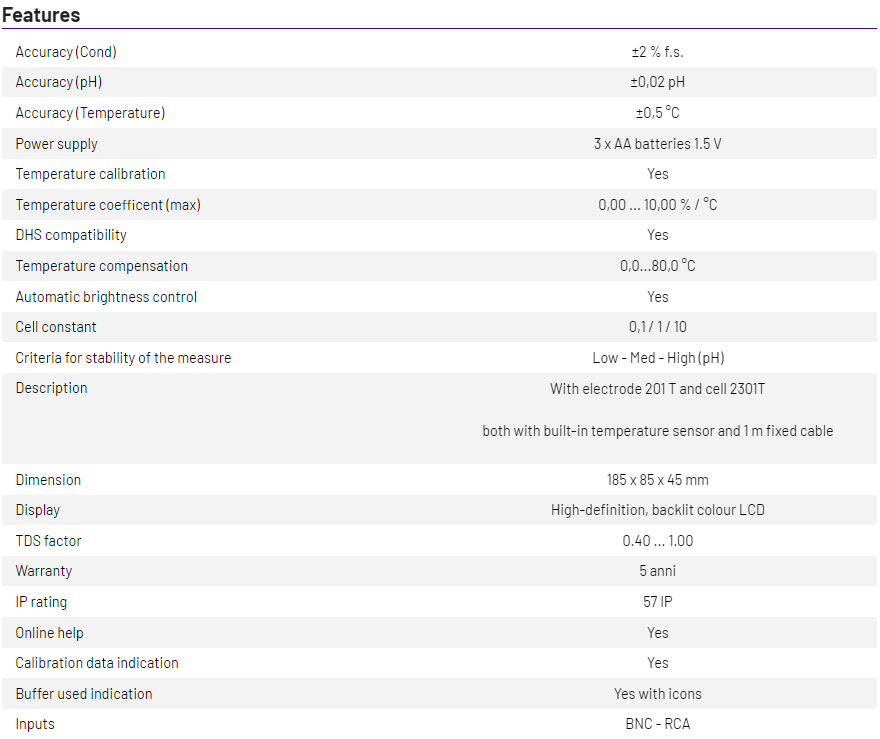Click the Accuracy (Cond) row label
The image size is (880, 739).
click(x=66, y=52)
